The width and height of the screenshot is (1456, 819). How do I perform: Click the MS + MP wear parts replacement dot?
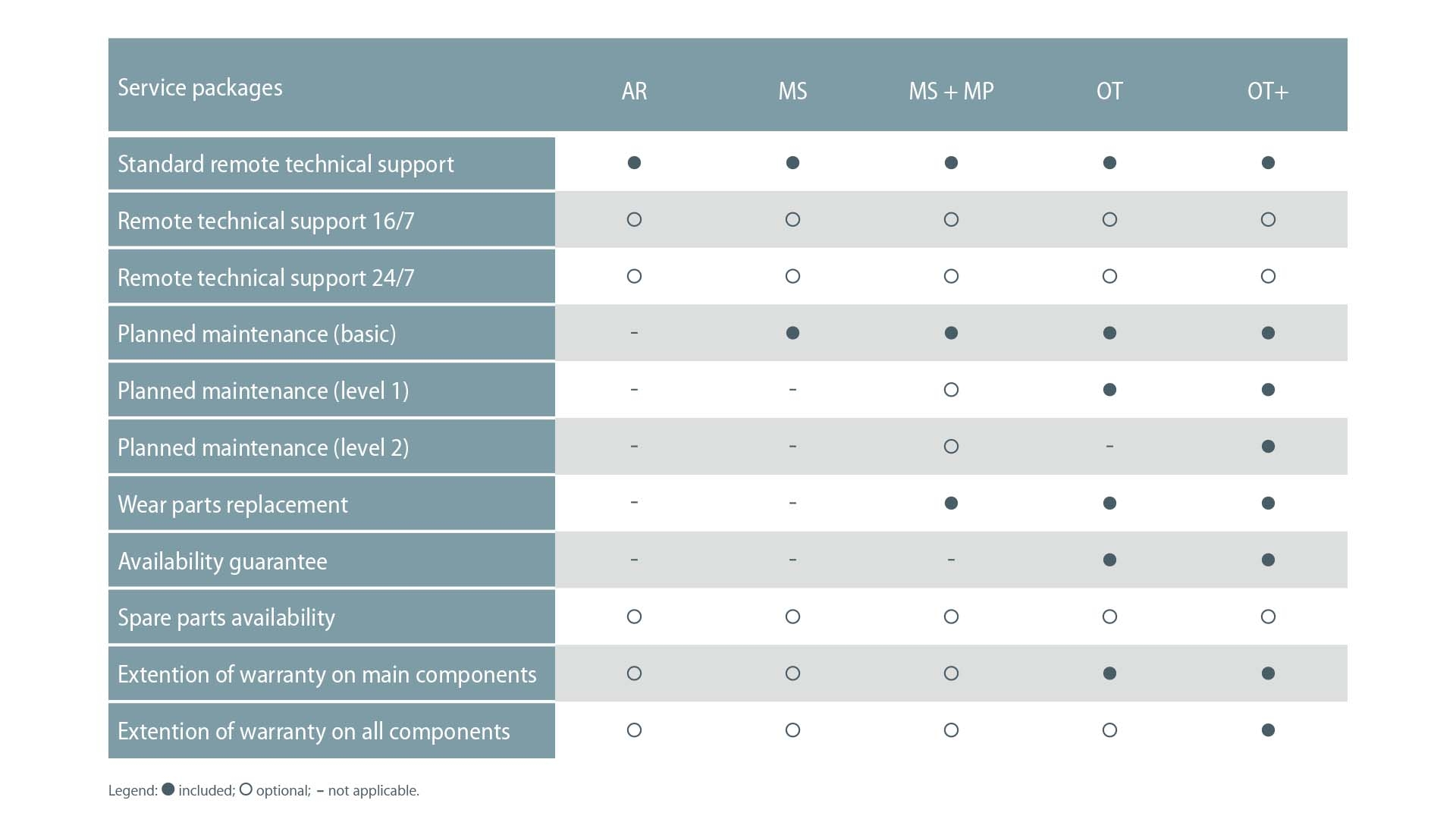[x=951, y=504]
